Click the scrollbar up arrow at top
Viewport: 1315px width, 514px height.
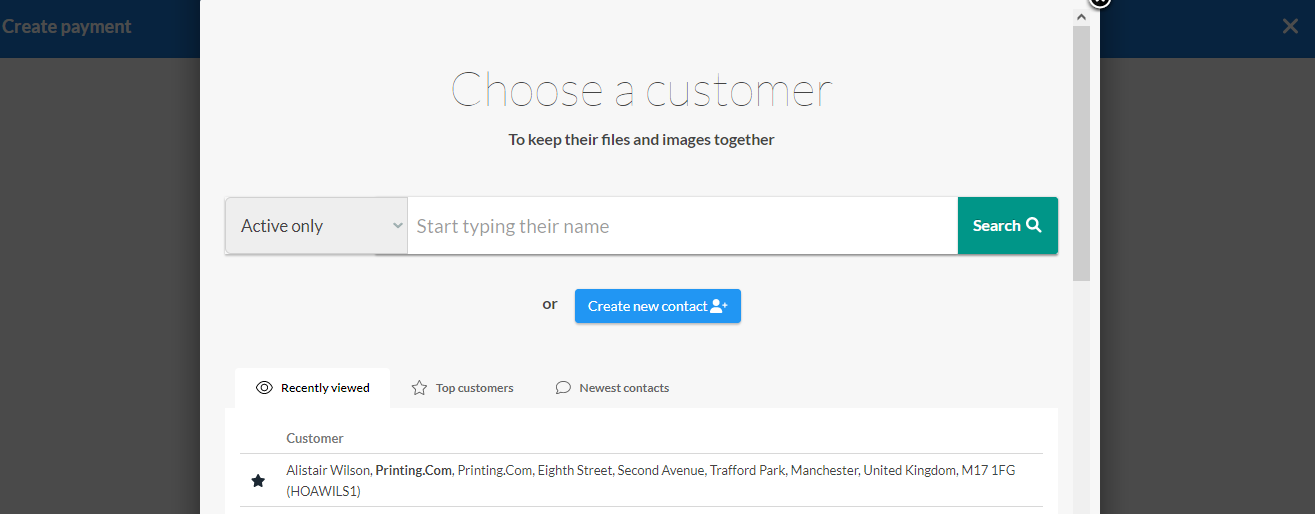[1081, 16]
